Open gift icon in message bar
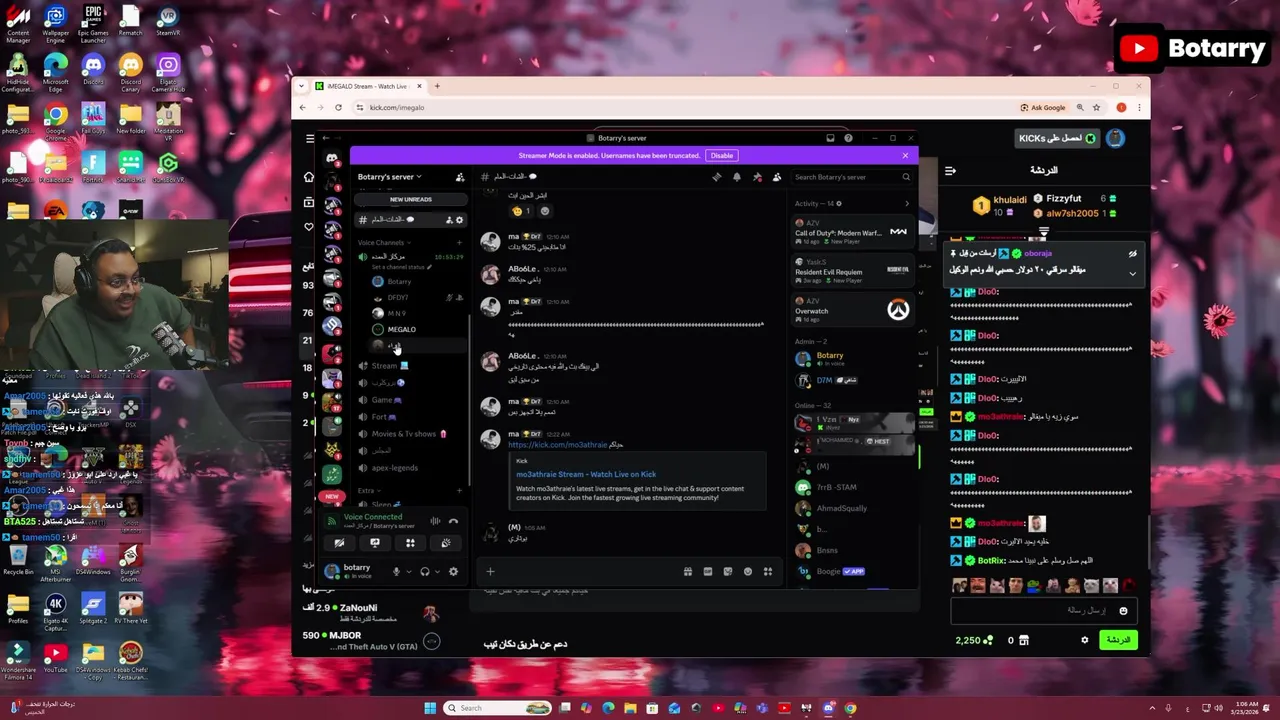The width and height of the screenshot is (1280, 720). pyautogui.click(x=688, y=572)
